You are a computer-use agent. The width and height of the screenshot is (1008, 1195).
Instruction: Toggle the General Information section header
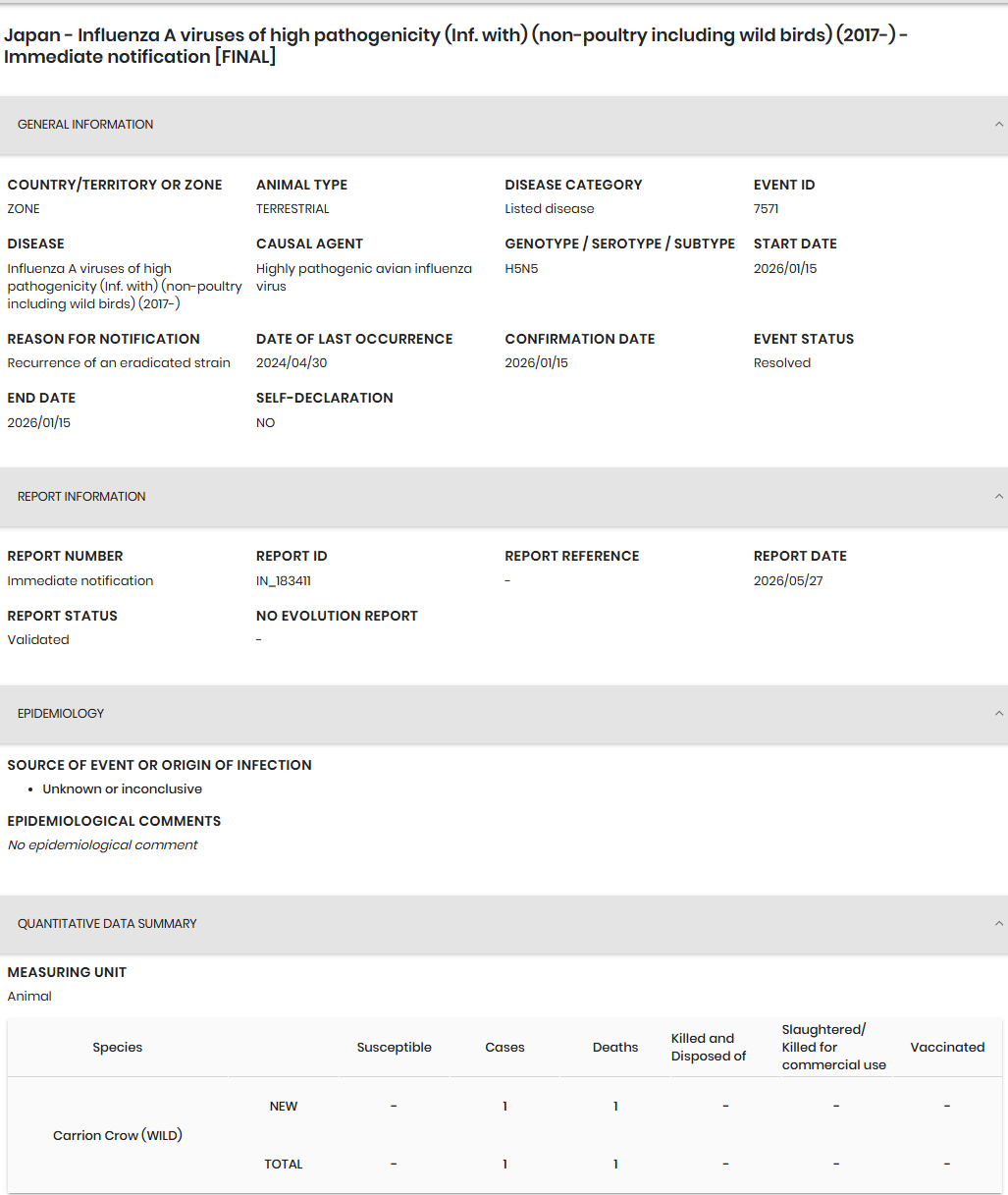[x=504, y=125]
